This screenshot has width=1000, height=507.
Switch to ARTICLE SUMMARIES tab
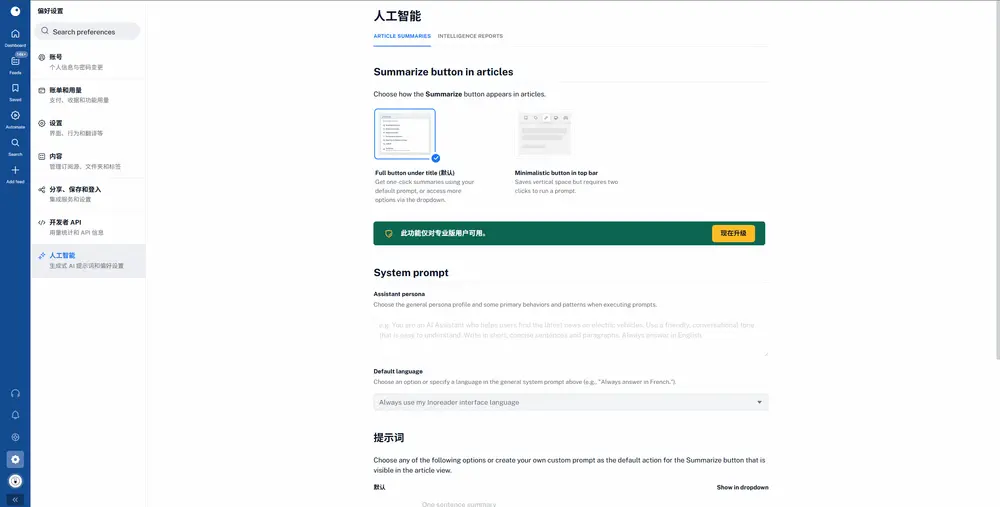coord(402,36)
